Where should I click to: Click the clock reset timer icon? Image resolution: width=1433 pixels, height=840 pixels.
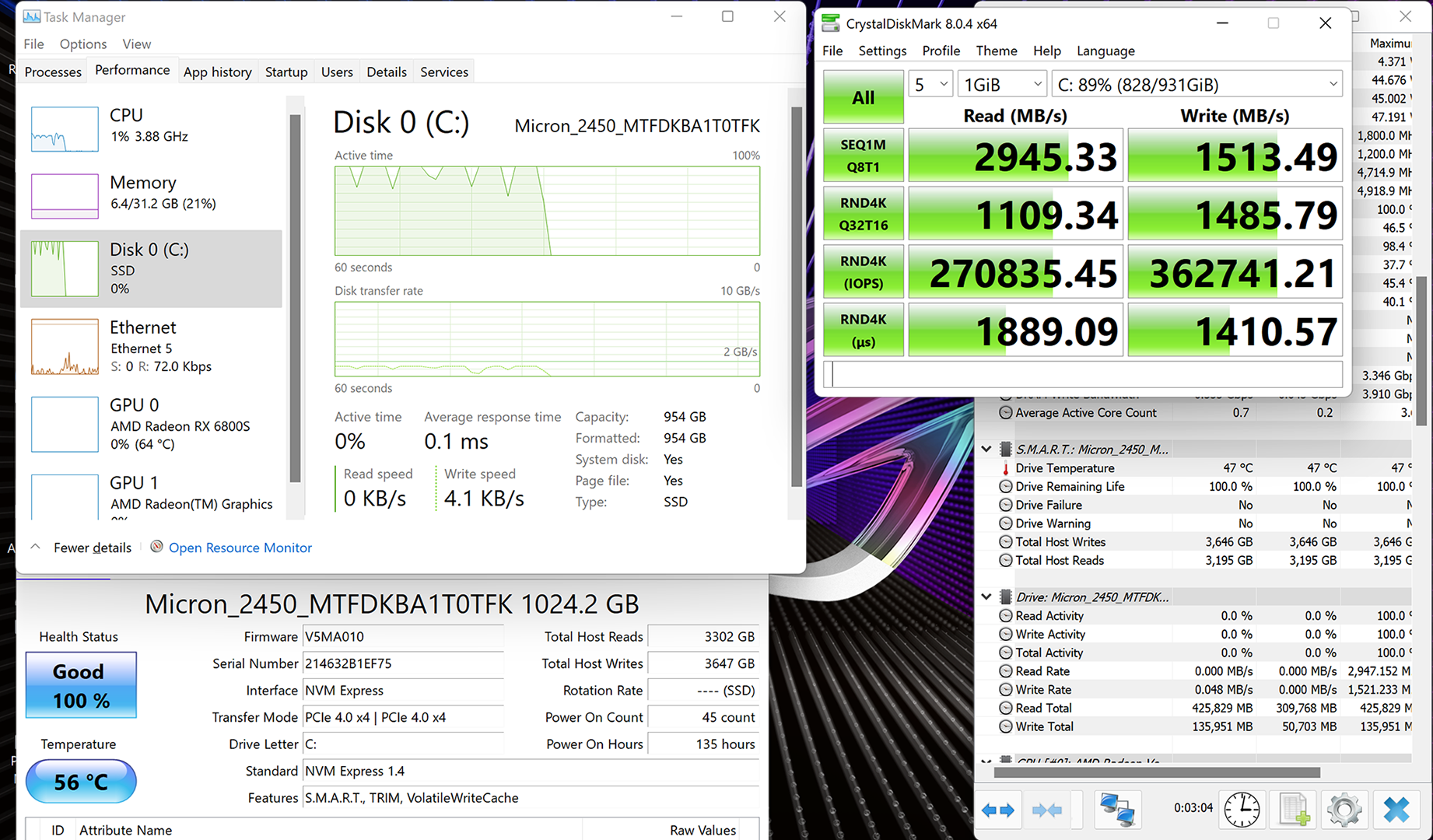click(1242, 810)
